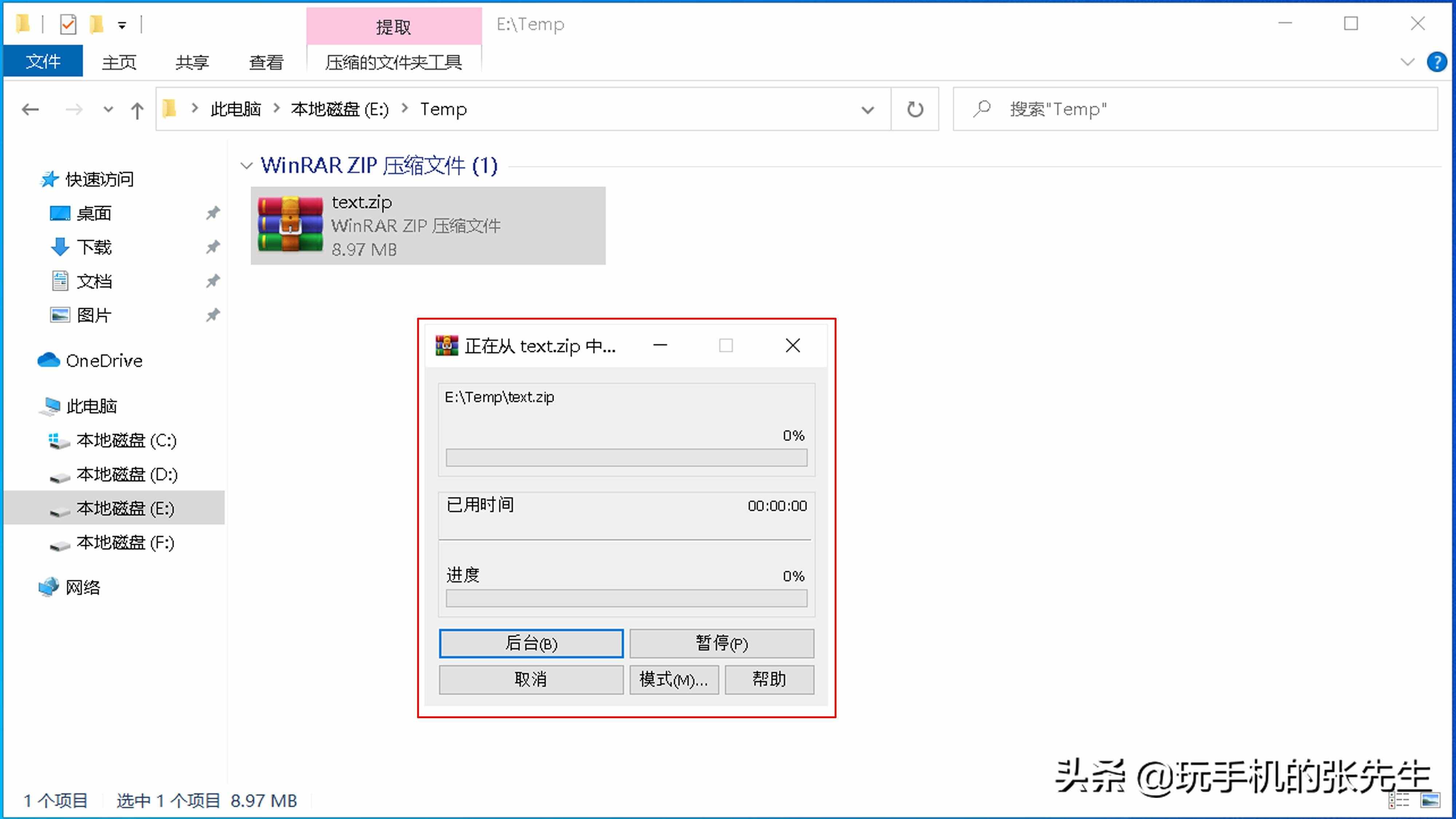Click pin icon next to 图片

(213, 315)
